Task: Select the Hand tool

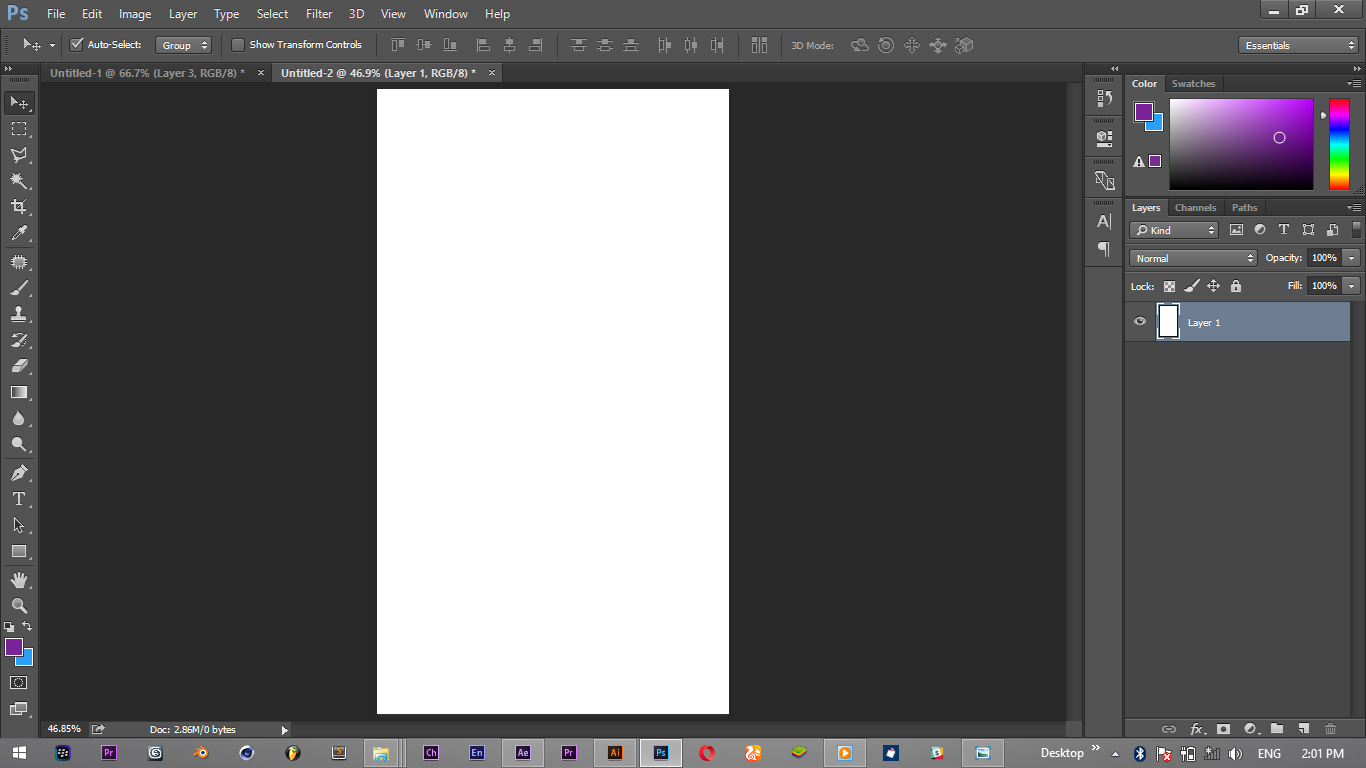Action: (19, 580)
